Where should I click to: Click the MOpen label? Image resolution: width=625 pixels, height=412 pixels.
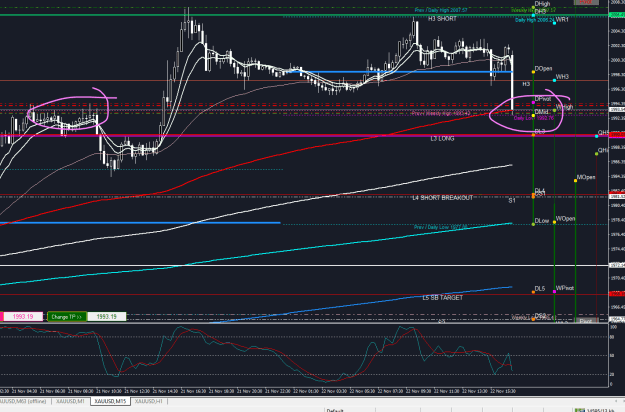[x=586, y=177]
